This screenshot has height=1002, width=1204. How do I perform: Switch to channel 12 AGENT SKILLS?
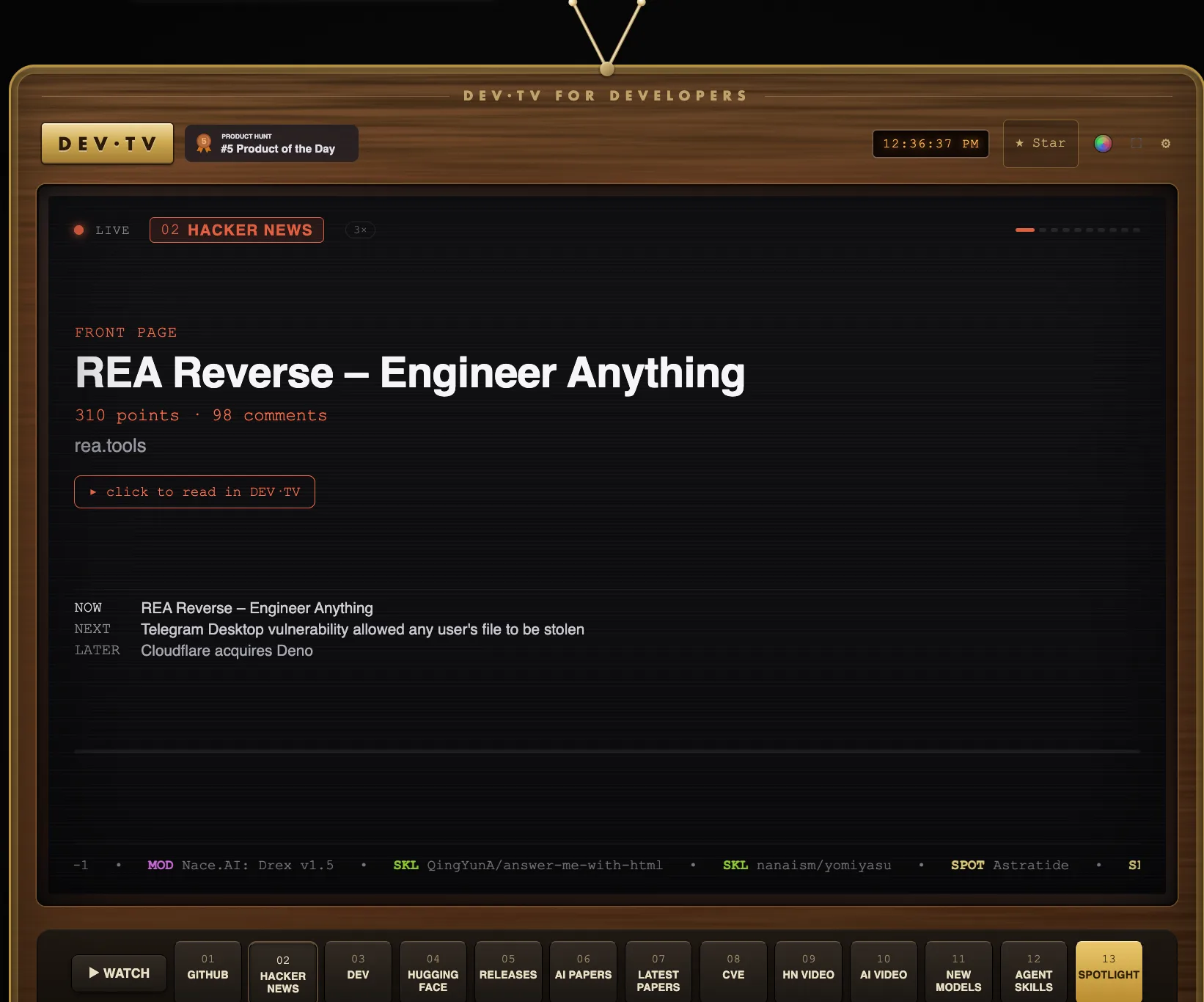1034,971
